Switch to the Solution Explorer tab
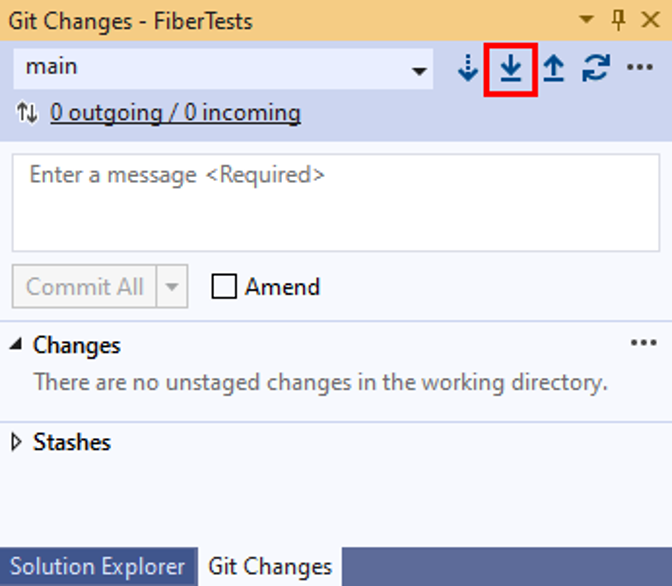The image size is (672, 586). (x=98, y=566)
